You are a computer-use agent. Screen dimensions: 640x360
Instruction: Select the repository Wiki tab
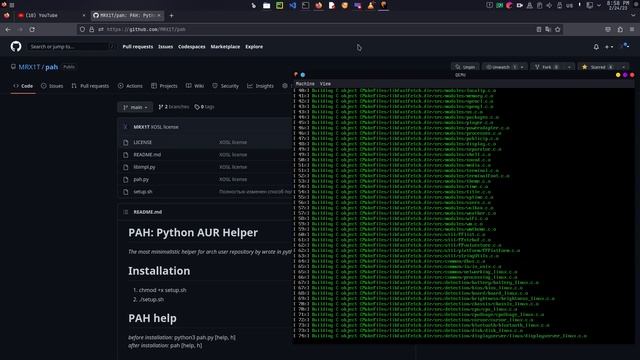(x=195, y=86)
